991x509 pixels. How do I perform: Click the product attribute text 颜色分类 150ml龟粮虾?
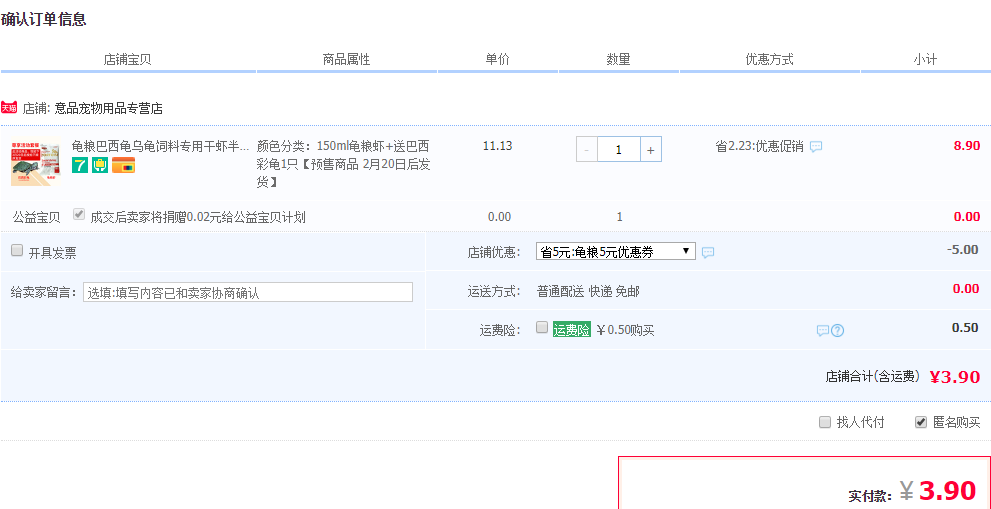[343, 164]
